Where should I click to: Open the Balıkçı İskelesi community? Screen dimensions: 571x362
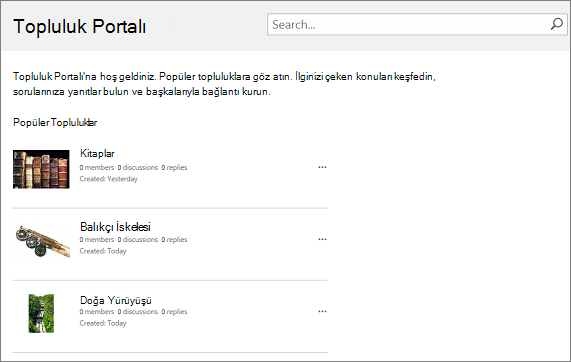click(115, 227)
